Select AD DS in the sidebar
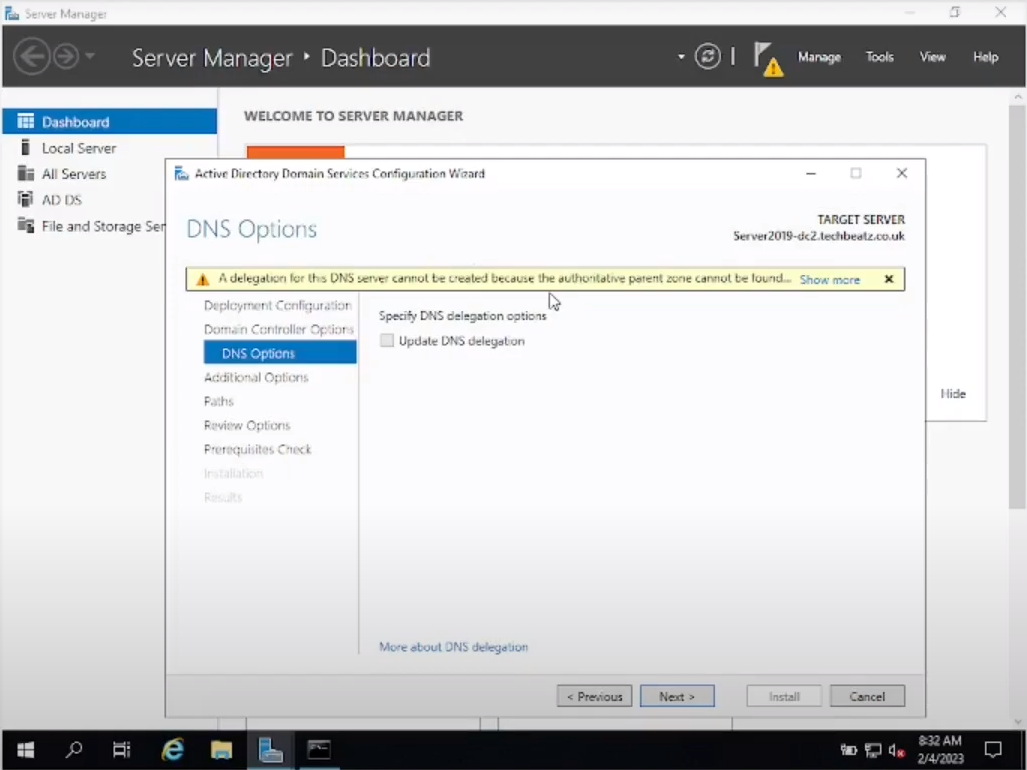This screenshot has width=1027, height=770. coord(62,199)
